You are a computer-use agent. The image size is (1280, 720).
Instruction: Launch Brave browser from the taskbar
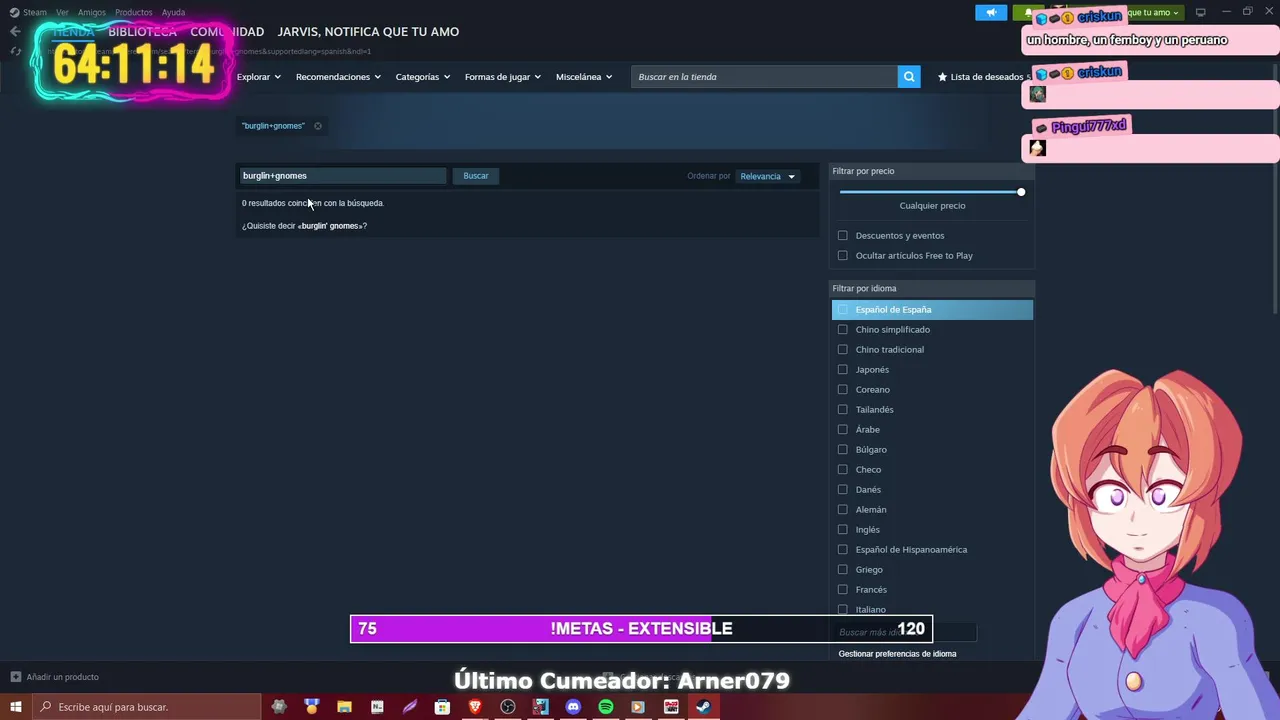coord(475,707)
